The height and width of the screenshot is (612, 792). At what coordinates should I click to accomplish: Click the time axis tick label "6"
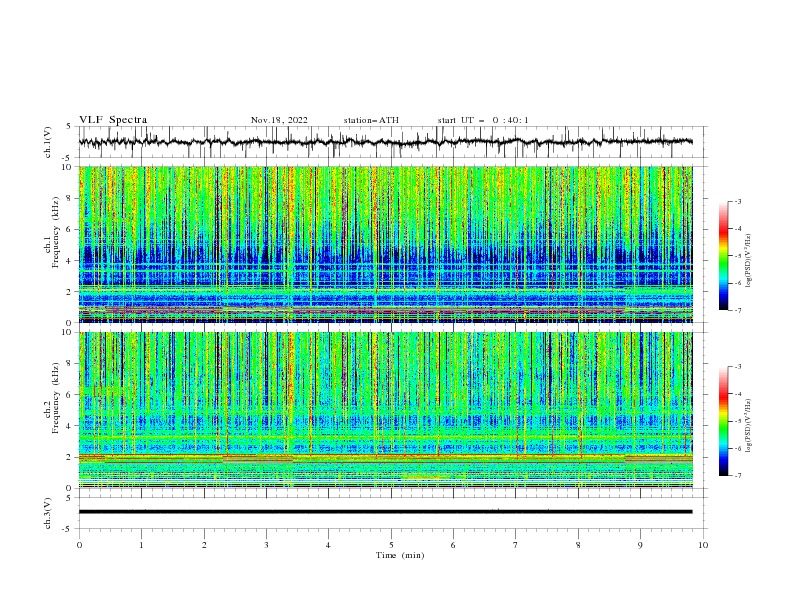click(x=453, y=545)
